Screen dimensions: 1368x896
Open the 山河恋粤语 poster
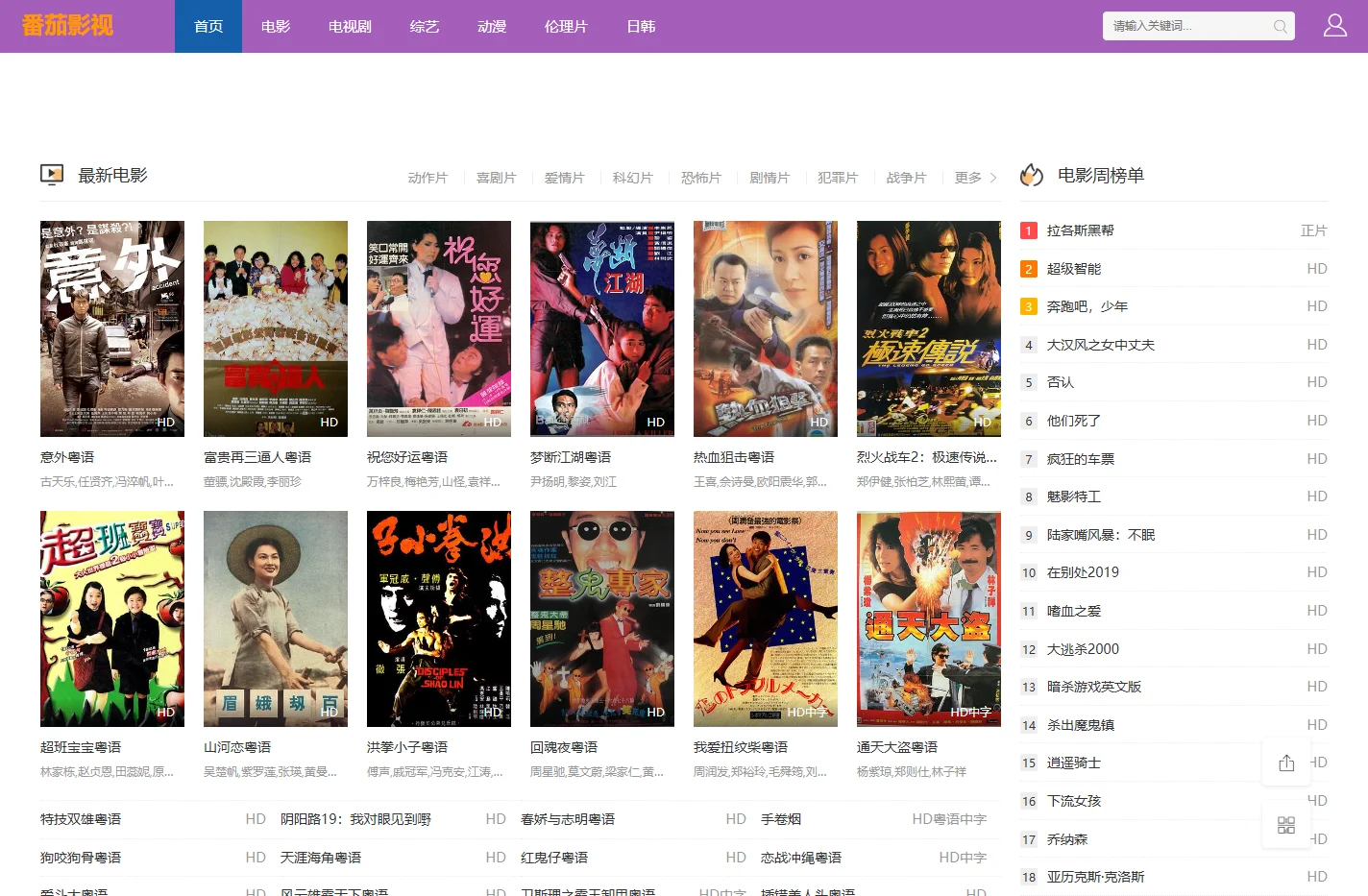pos(276,618)
